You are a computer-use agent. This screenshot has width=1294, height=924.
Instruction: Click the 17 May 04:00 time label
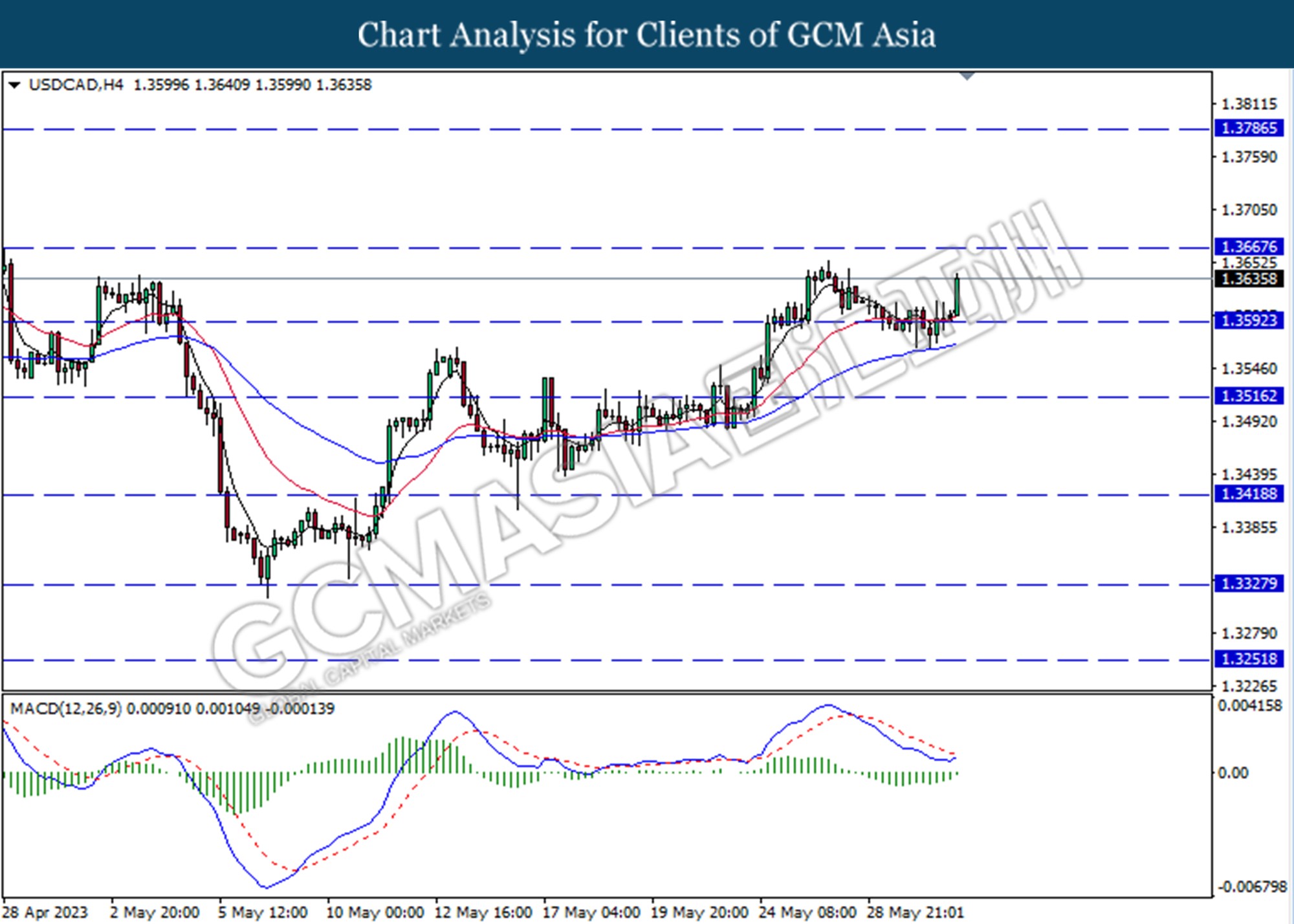pos(591,912)
